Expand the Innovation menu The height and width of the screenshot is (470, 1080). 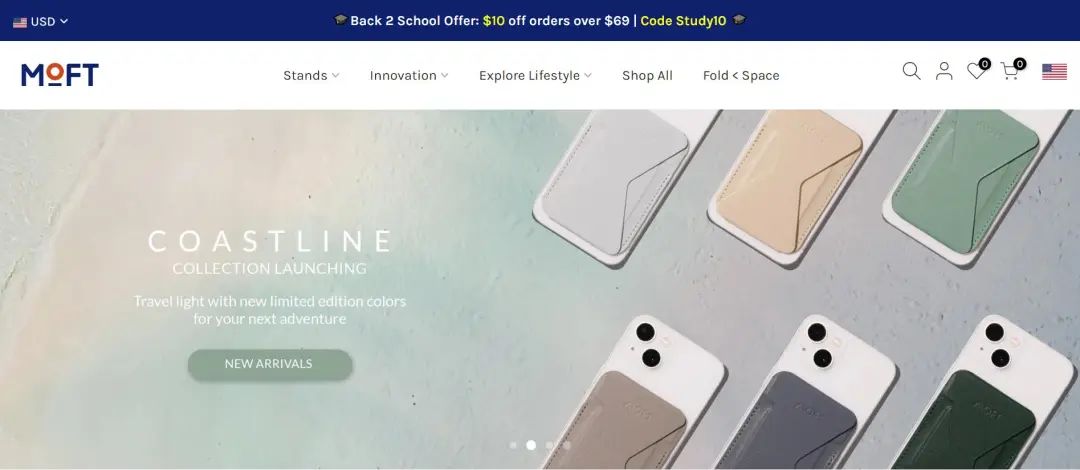click(x=409, y=75)
